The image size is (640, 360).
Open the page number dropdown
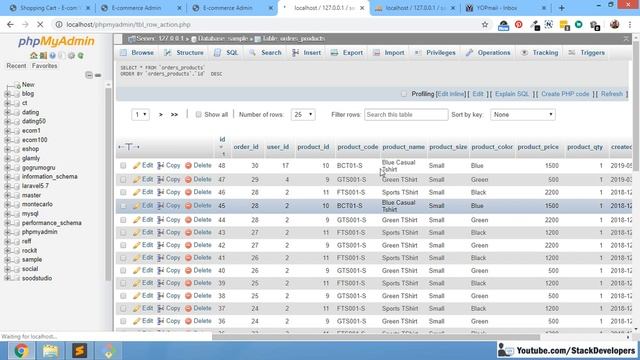tap(140, 115)
